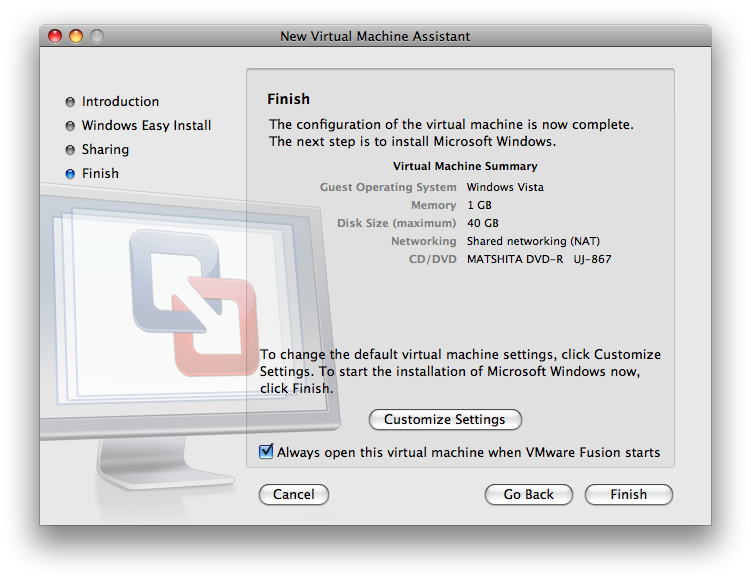Click the VMware Fusion logo on monitor
The image size is (751, 580).
tap(193, 303)
